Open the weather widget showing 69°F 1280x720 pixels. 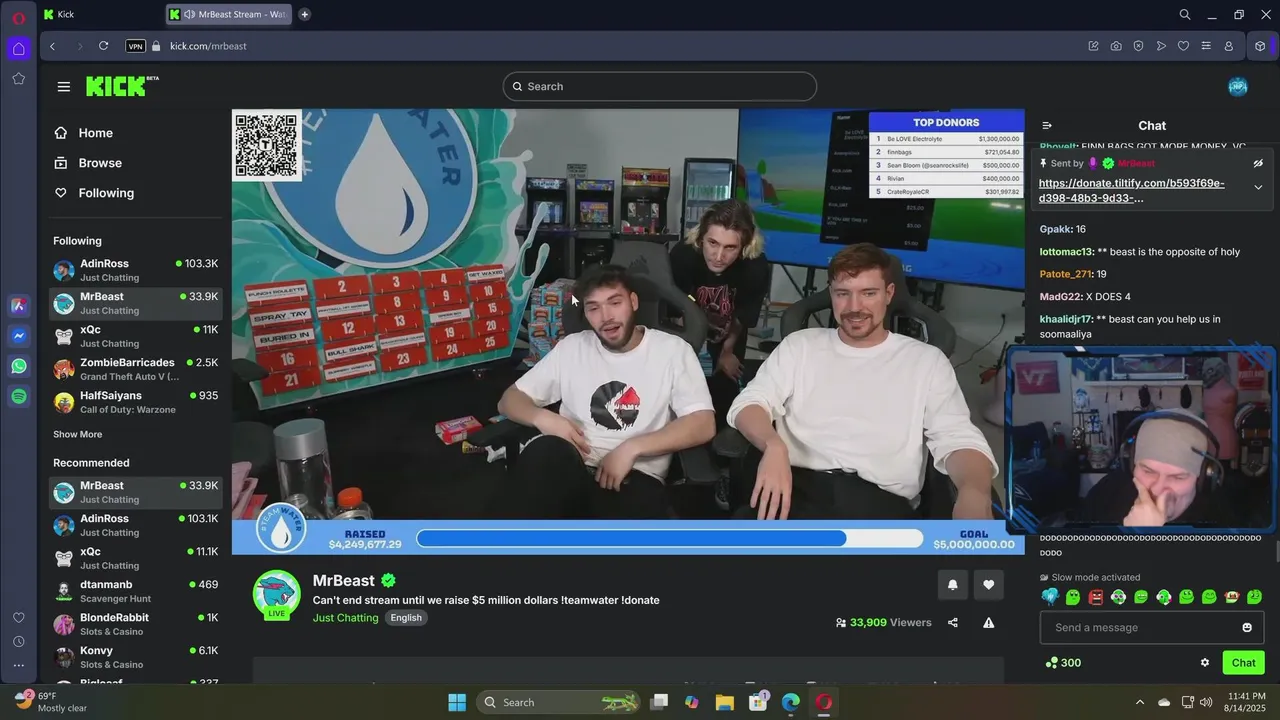pos(50,702)
